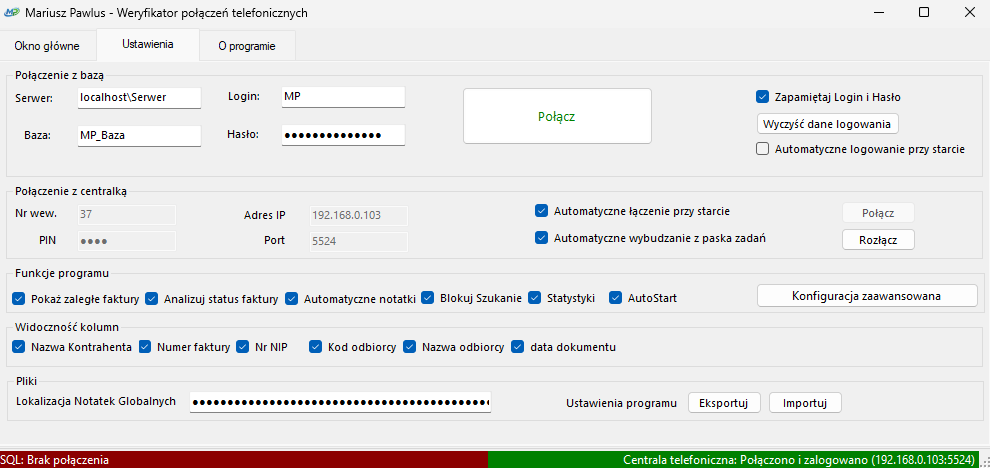The width and height of the screenshot is (990, 468).
Task: Click the Importuj settings button
Action: [x=805, y=402]
